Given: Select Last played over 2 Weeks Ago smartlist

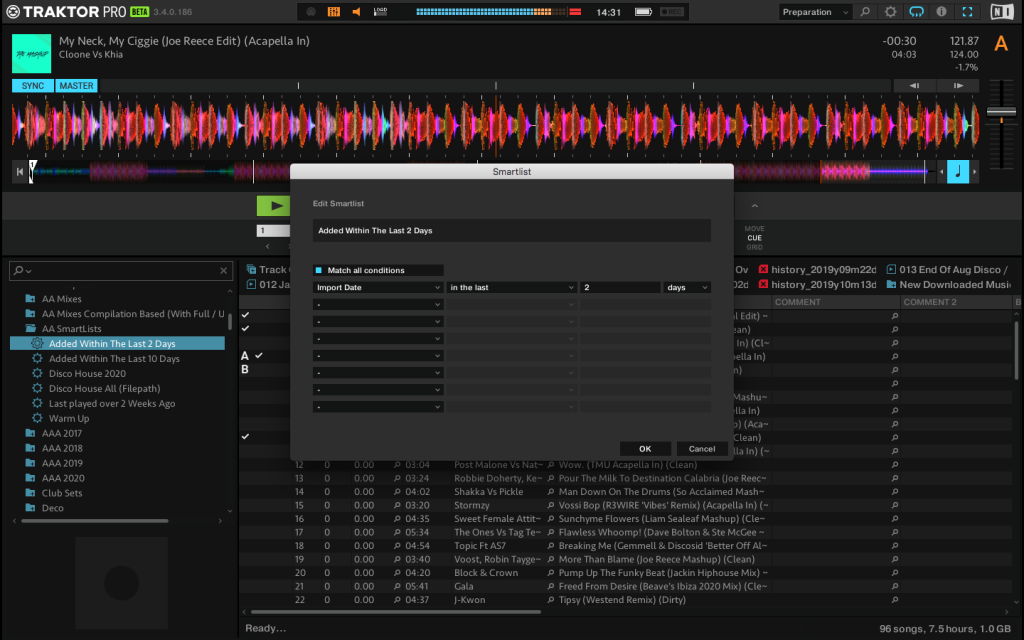Looking at the screenshot, I should tap(112, 404).
